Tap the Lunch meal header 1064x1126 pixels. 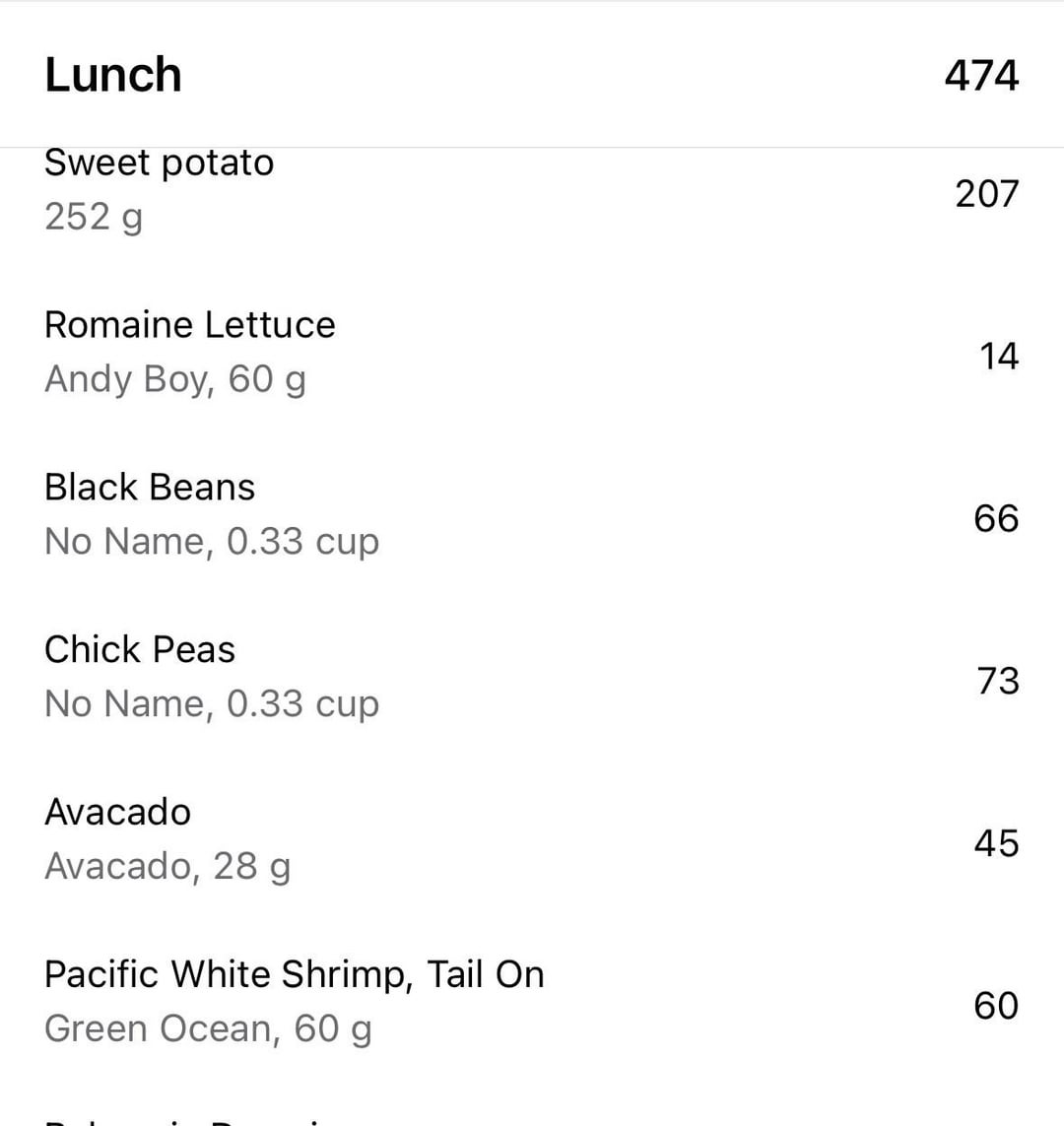click(113, 76)
